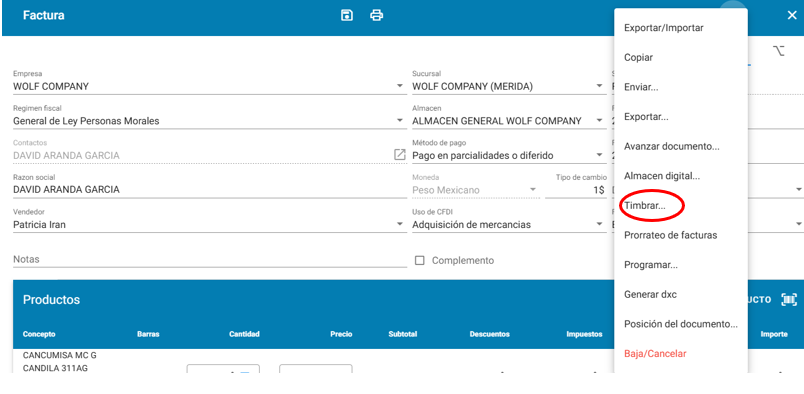
Task: Click the Productos section title
Action: click(51, 300)
